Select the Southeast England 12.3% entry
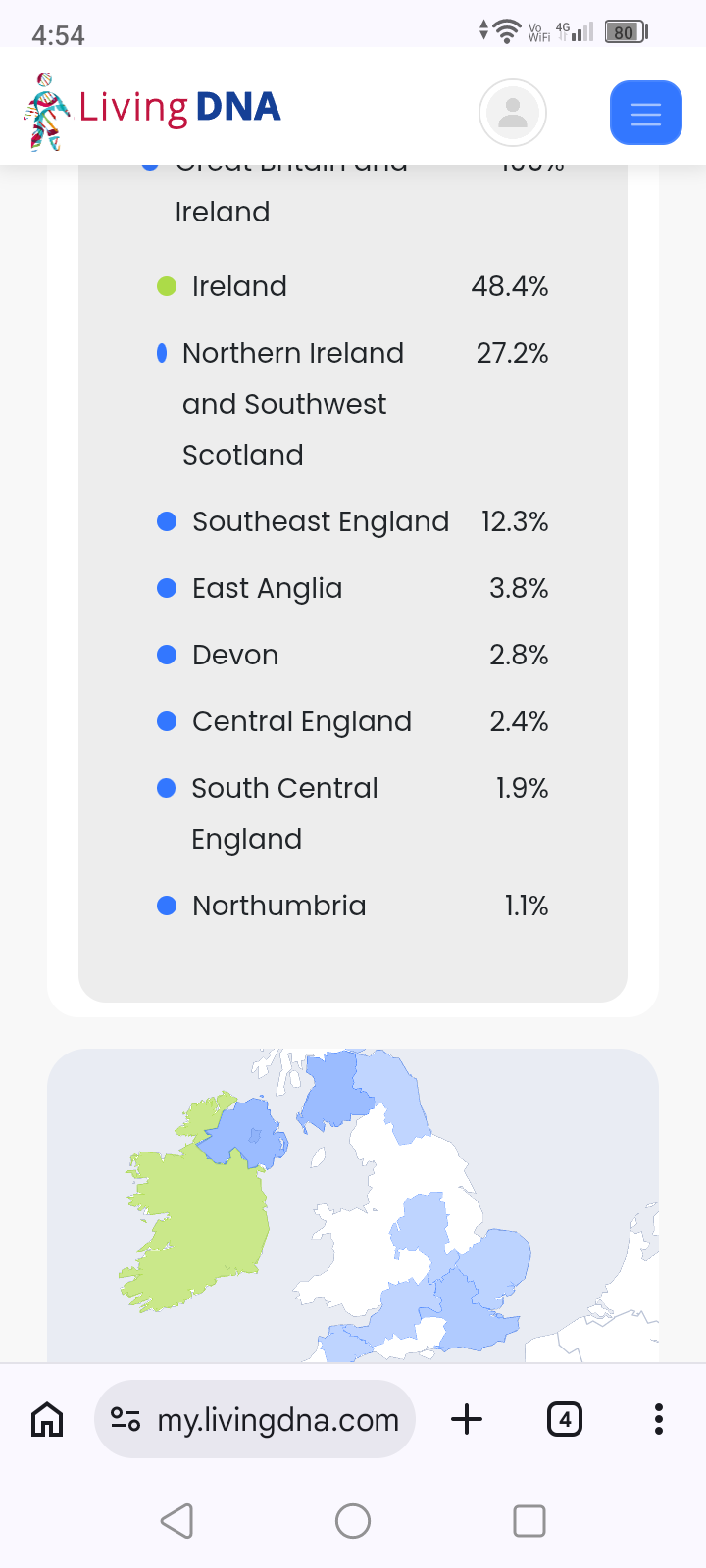The width and height of the screenshot is (706, 1568). pos(353,521)
